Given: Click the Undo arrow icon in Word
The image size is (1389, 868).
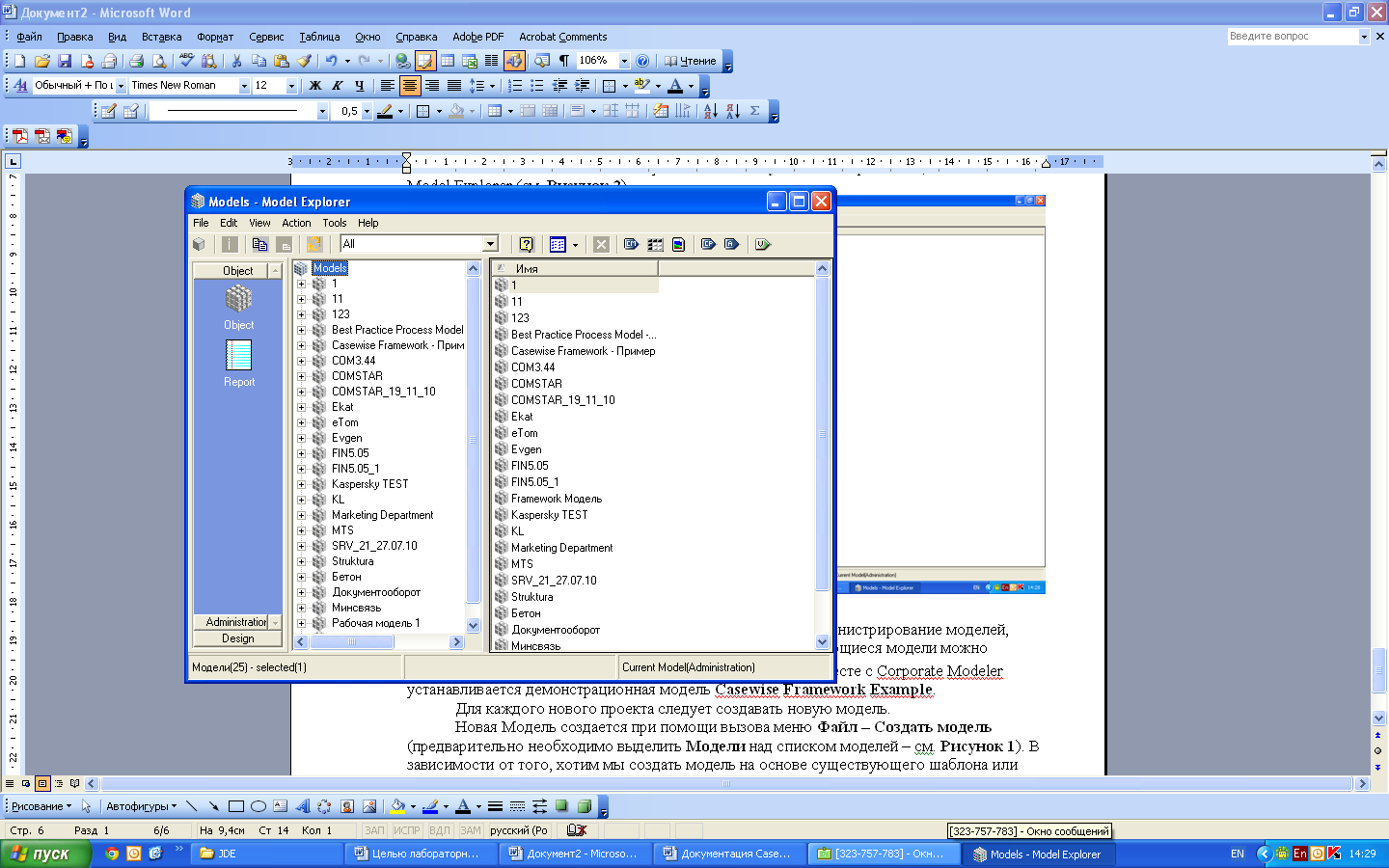Looking at the screenshot, I should [331, 61].
